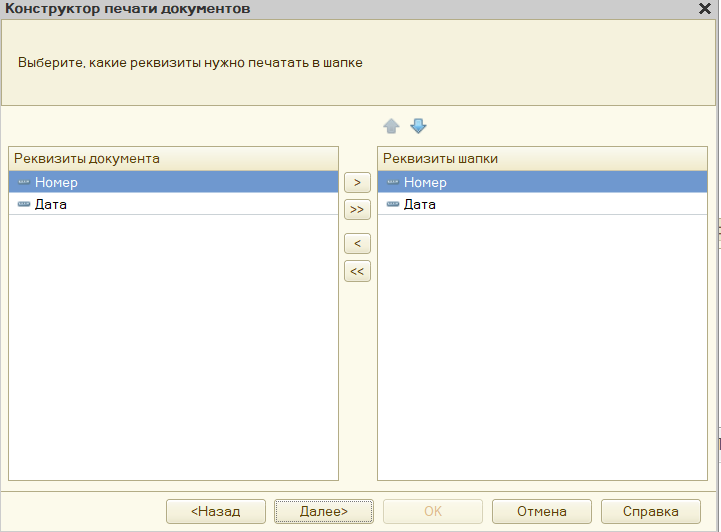
Task: Go back with the <Назад button
Action: coord(216,511)
